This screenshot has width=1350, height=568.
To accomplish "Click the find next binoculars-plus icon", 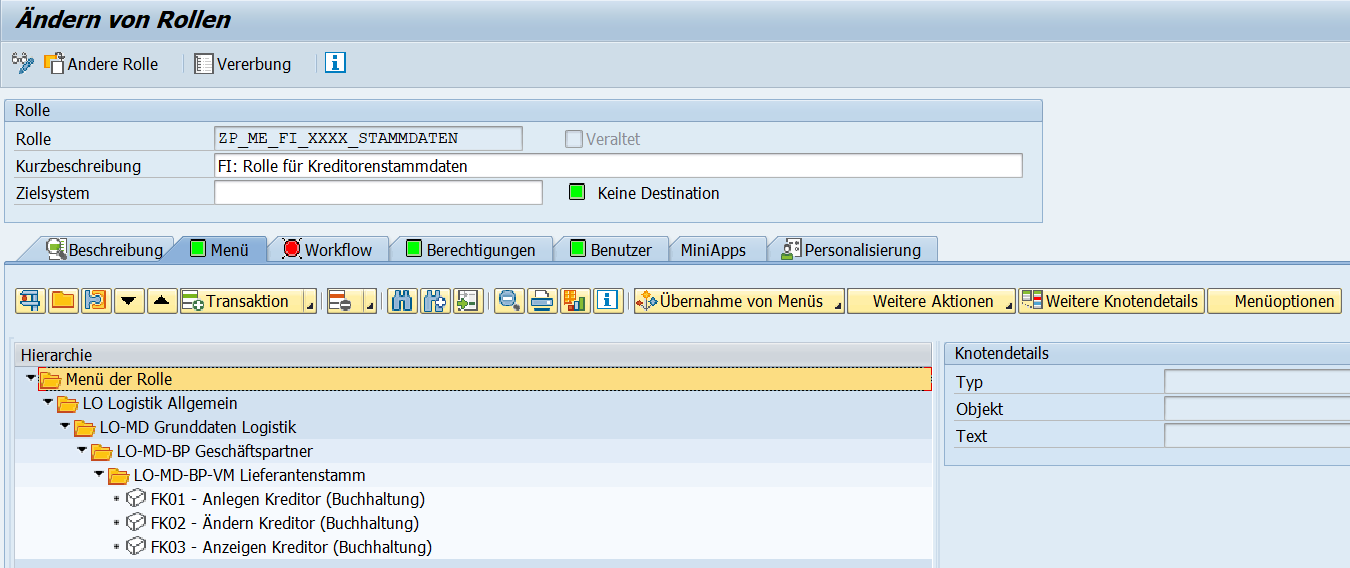I will click(x=434, y=301).
